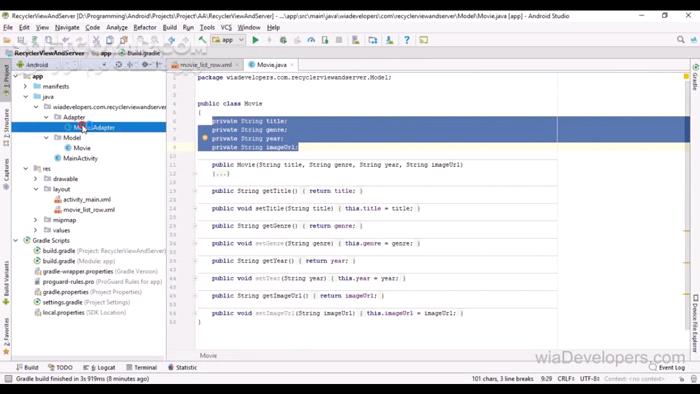Image resolution: width=700 pixels, height=394 pixels.
Task: Toggle the Gradle side tab on right
Action: (695, 77)
